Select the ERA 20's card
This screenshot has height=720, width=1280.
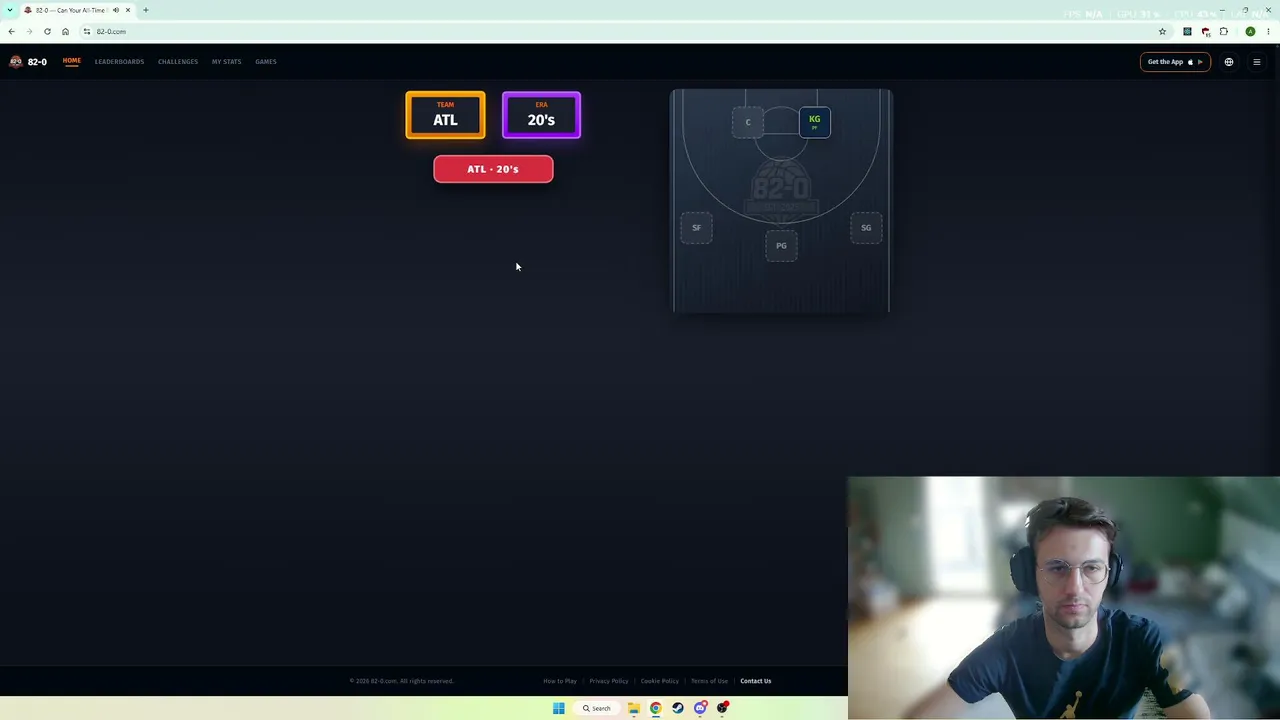[541, 115]
